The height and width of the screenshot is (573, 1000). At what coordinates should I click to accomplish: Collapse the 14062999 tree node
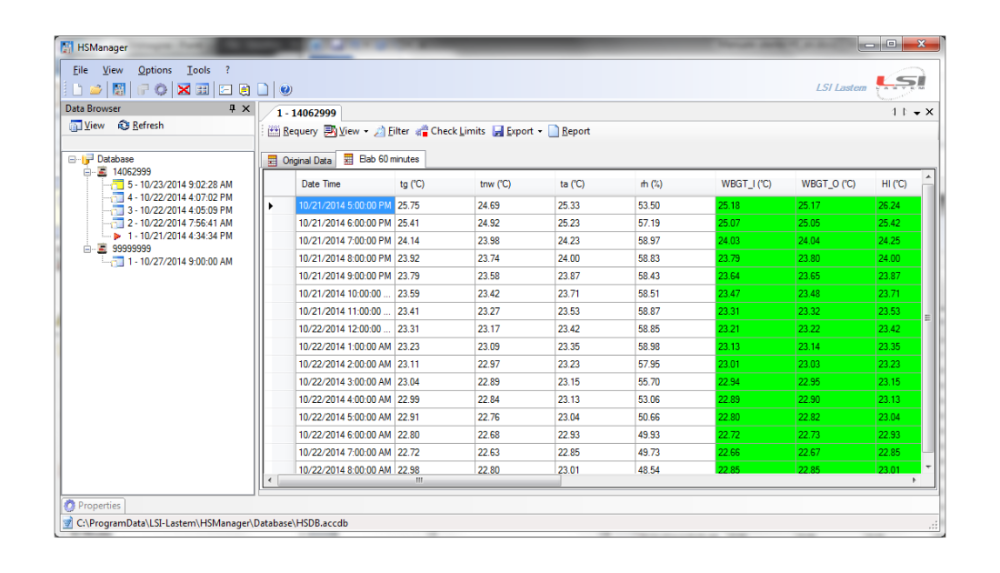click(x=88, y=172)
